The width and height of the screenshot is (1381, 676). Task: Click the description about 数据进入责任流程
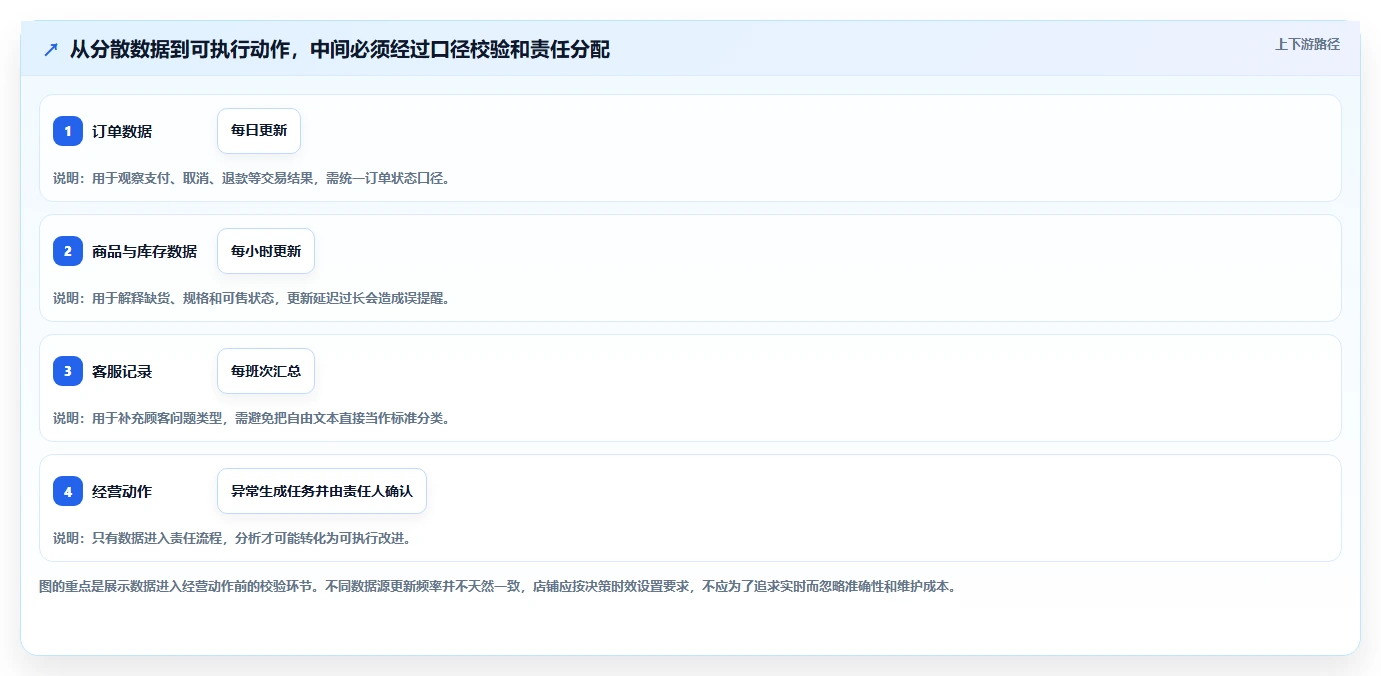pyautogui.click(x=232, y=538)
